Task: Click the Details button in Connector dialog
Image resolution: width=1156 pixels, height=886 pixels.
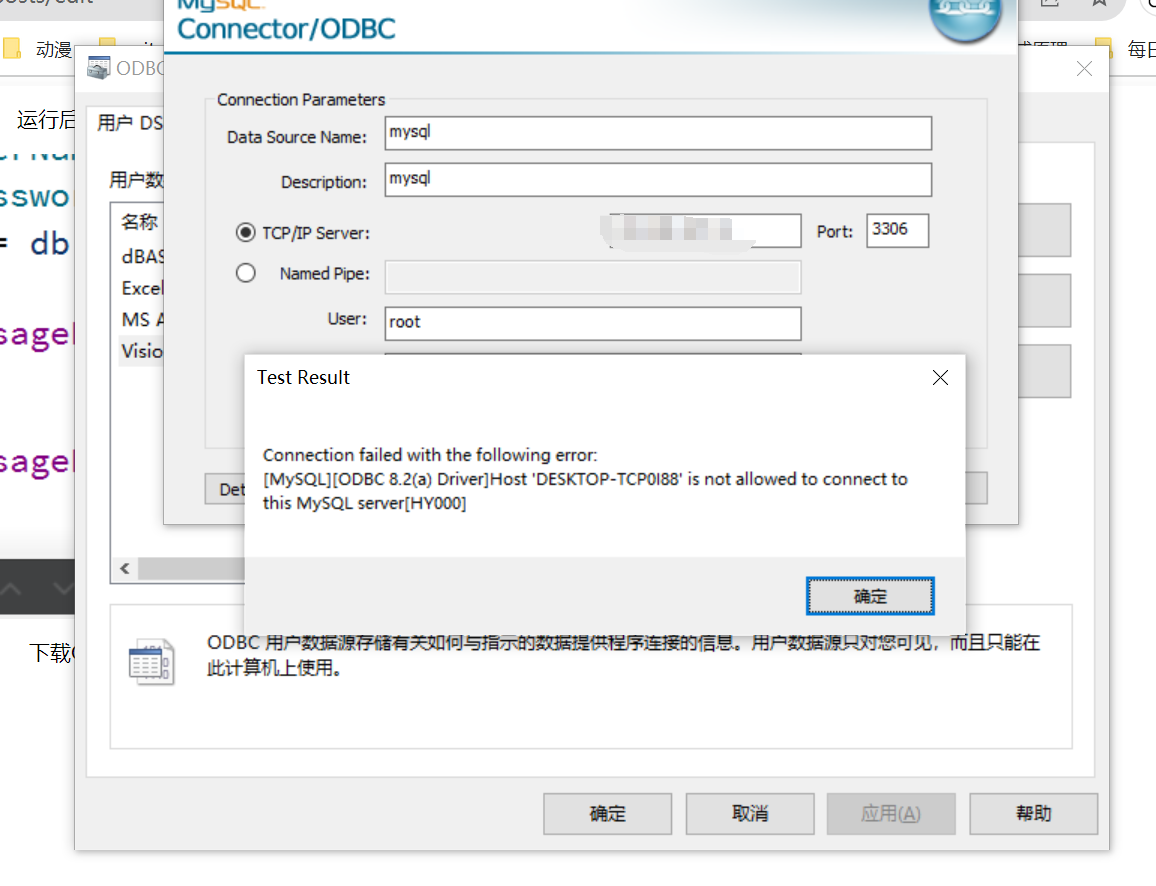Action: click(x=225, y=489)
